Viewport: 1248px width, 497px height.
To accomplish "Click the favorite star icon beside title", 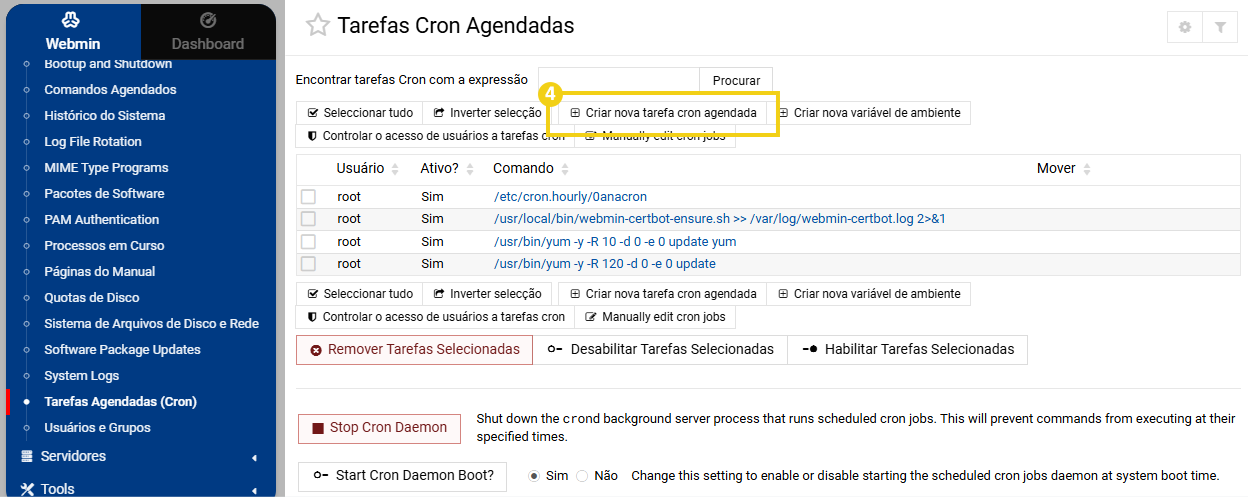I will tap(317, 26).
